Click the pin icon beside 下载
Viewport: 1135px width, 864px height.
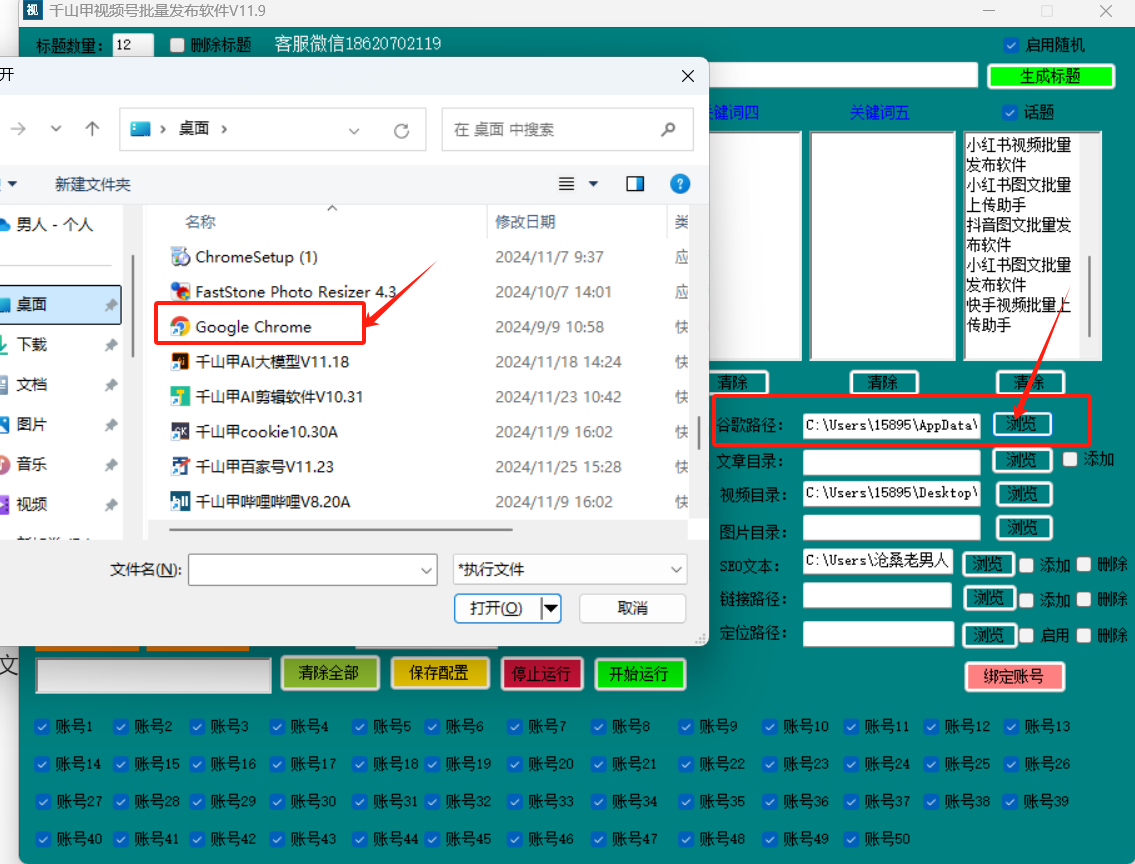point(111,345)
